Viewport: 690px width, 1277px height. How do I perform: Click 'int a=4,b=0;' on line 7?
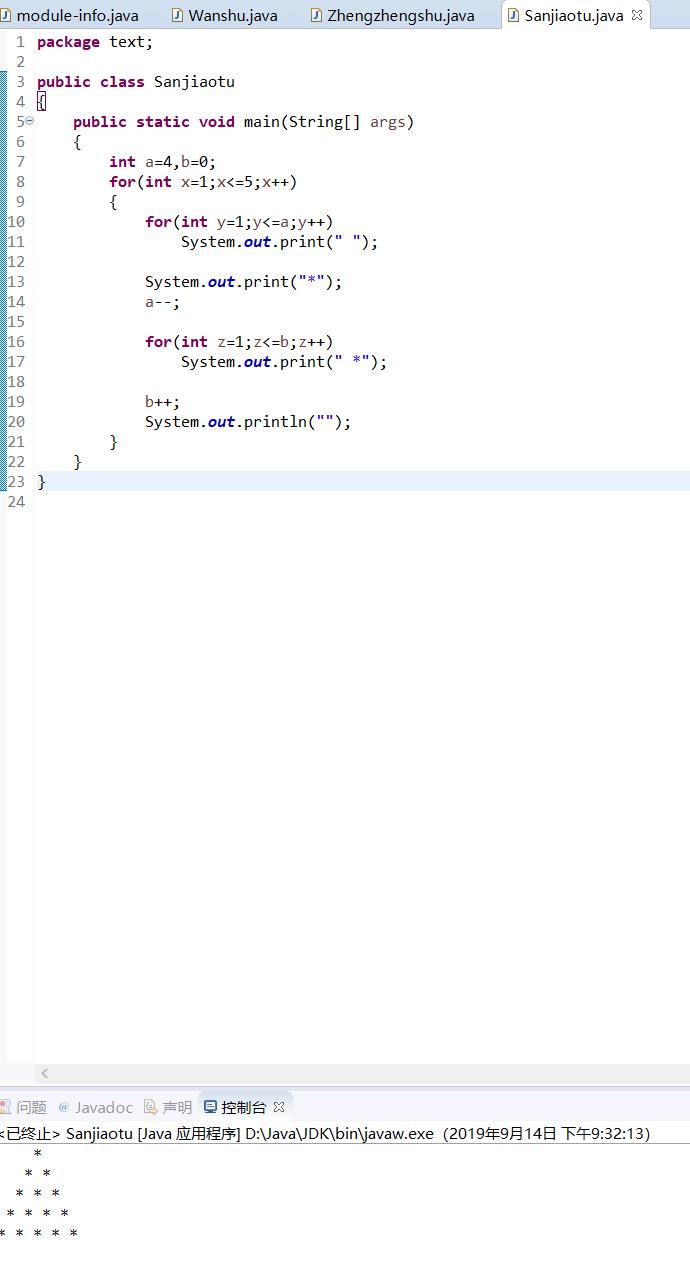tap(162, 162)
